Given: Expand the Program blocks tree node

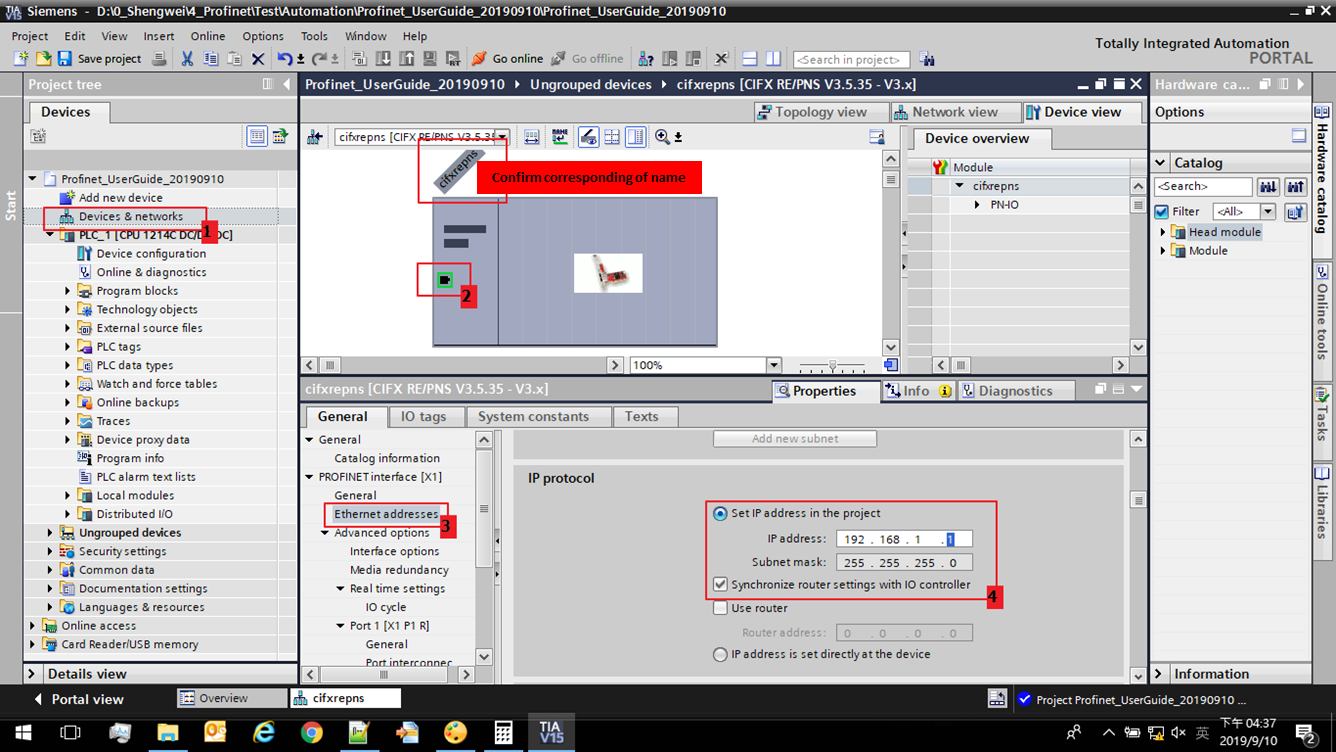Looking at the screenshot, I should tap(68, 291).
